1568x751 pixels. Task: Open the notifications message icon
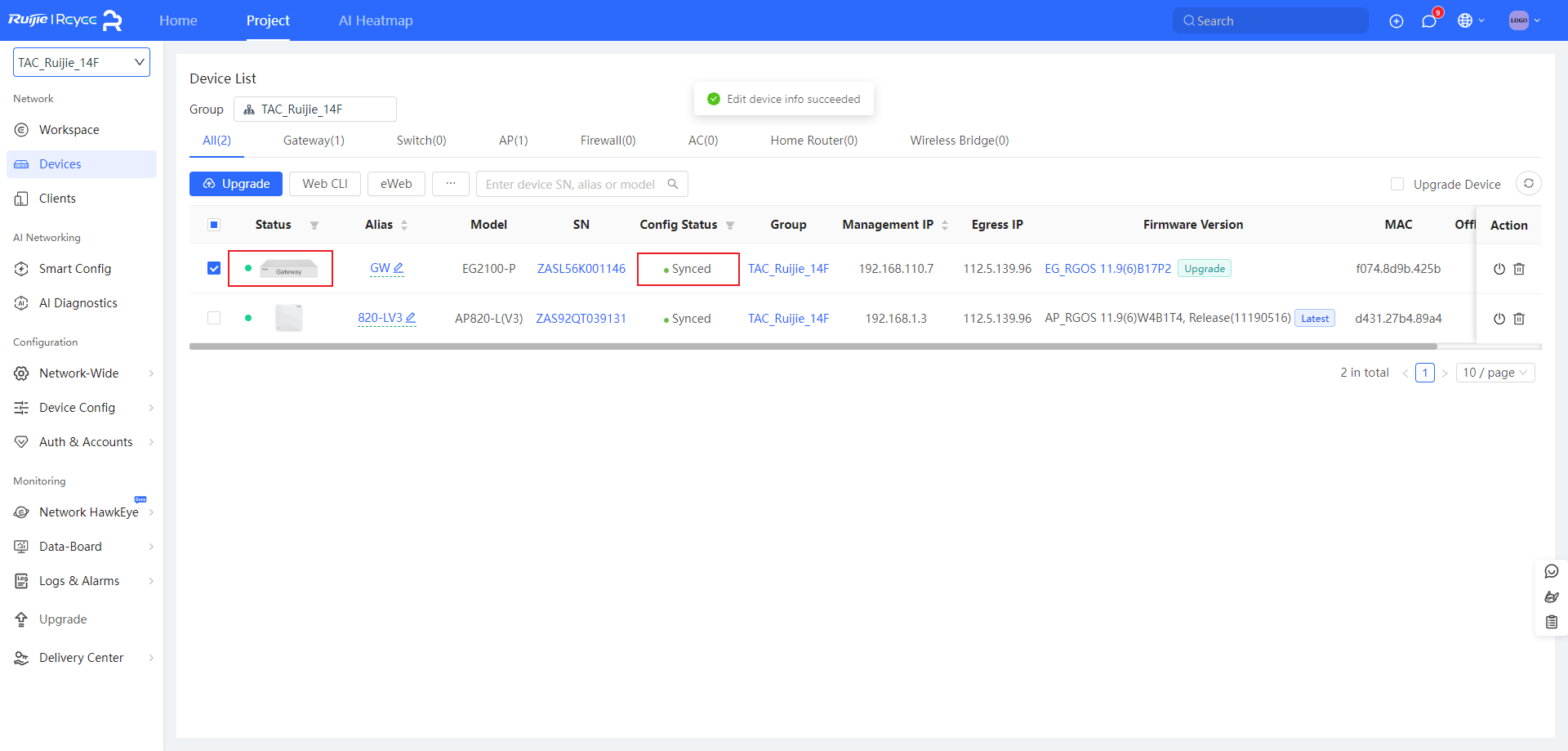pyautogui.click(x=1429, y=21)
